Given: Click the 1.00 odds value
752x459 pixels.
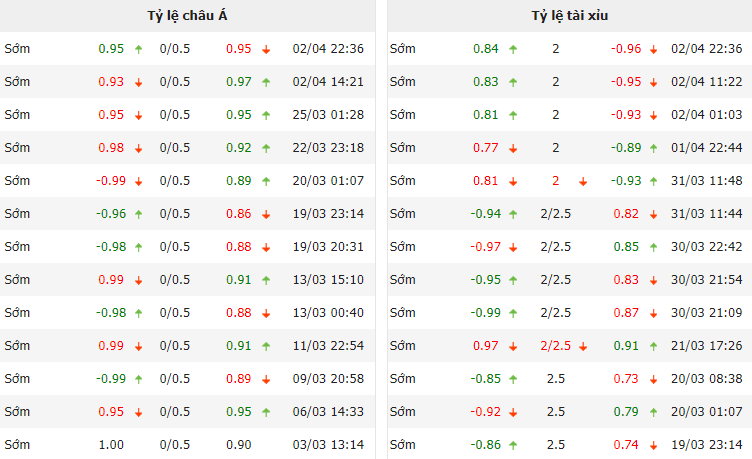Looking at the screenshot, I should pos(111,445).
